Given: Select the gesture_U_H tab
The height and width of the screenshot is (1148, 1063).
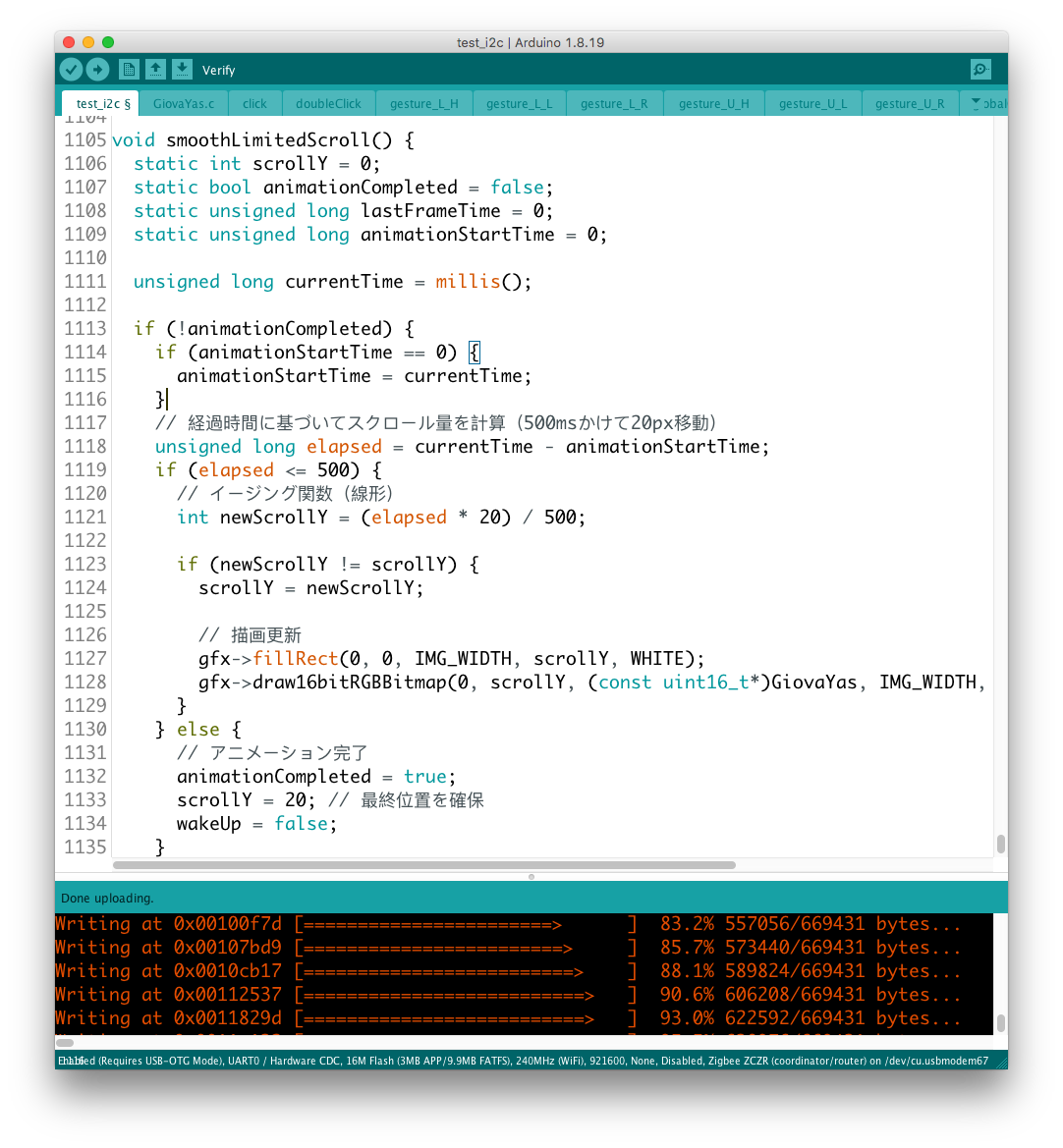Looking at the screenshot, I should pyautogui.click(x=713, y=103).
